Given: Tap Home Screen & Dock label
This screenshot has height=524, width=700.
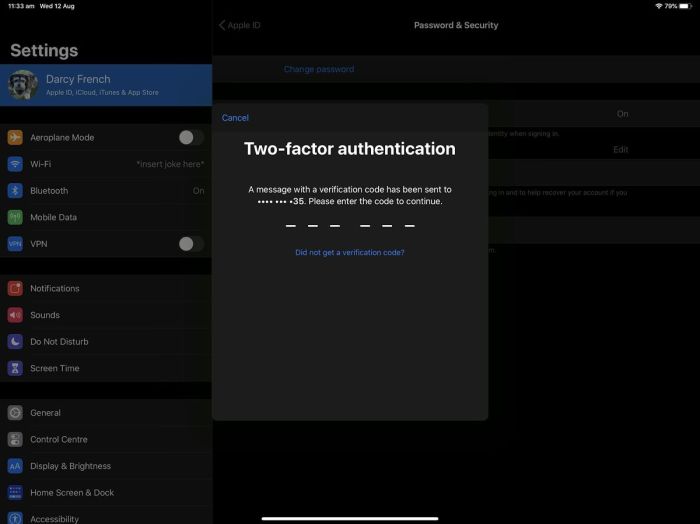Looking at the screenshot, I should 72,492.
